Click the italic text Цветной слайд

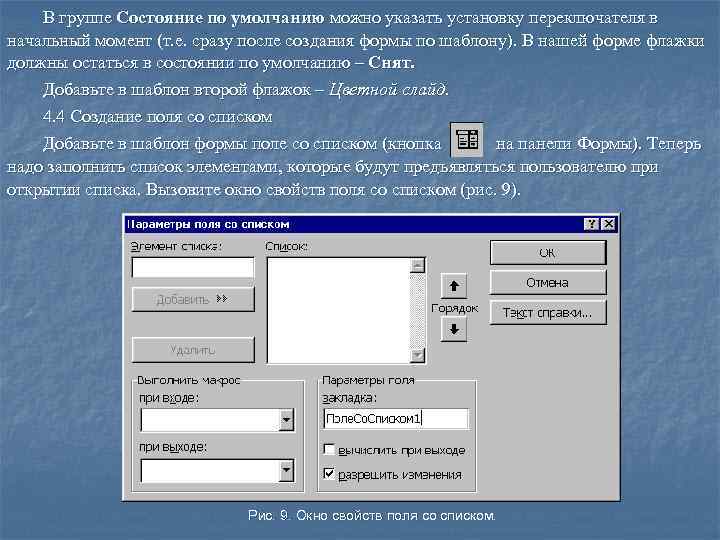(x=388, y=89)
